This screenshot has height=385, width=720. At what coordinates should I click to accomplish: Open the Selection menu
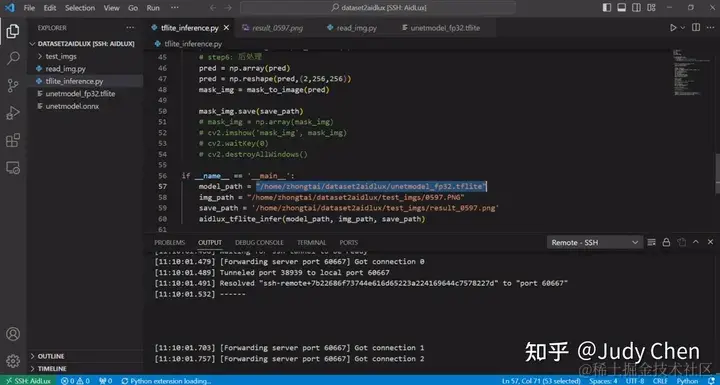pos(80,8)
